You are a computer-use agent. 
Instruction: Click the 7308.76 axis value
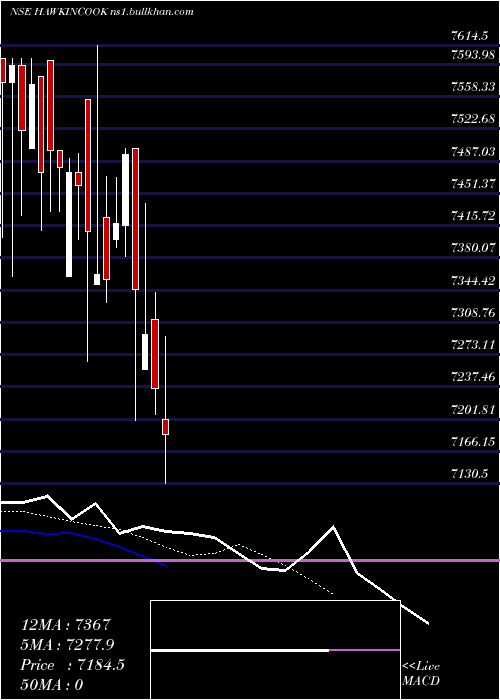(x=473, y=313)
